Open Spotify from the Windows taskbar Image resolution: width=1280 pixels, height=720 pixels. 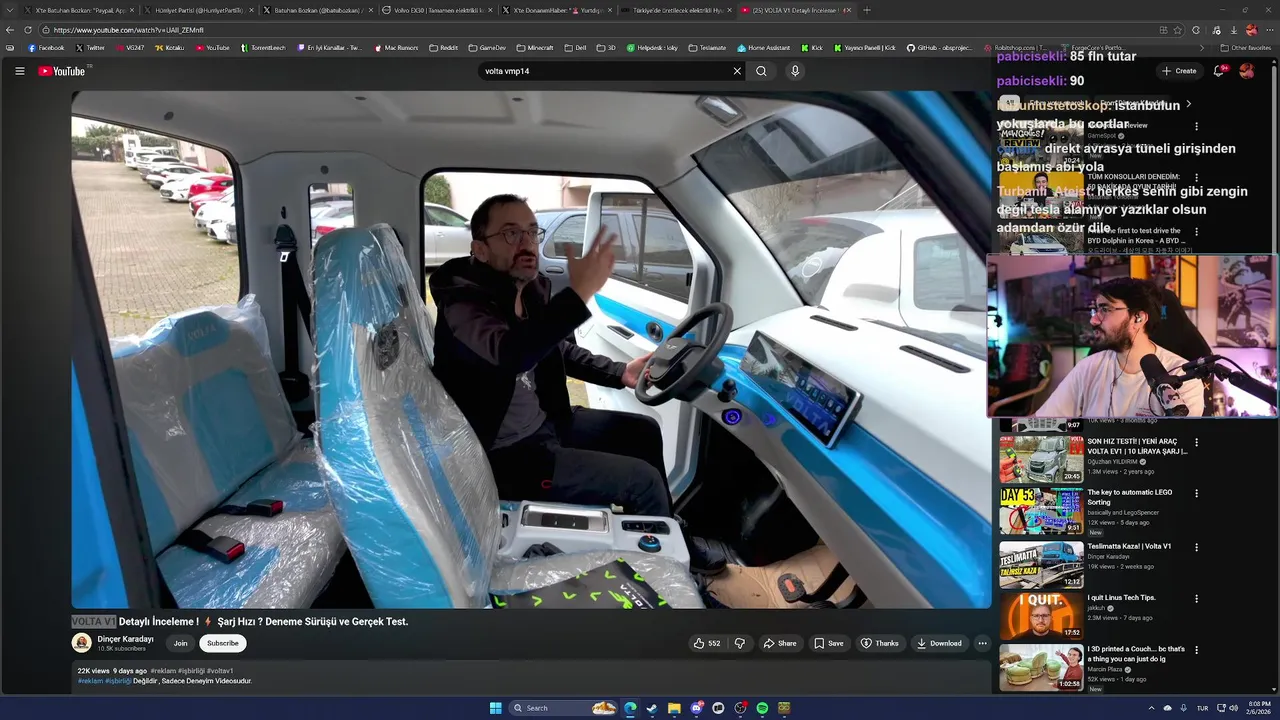(x=762, y=708)
